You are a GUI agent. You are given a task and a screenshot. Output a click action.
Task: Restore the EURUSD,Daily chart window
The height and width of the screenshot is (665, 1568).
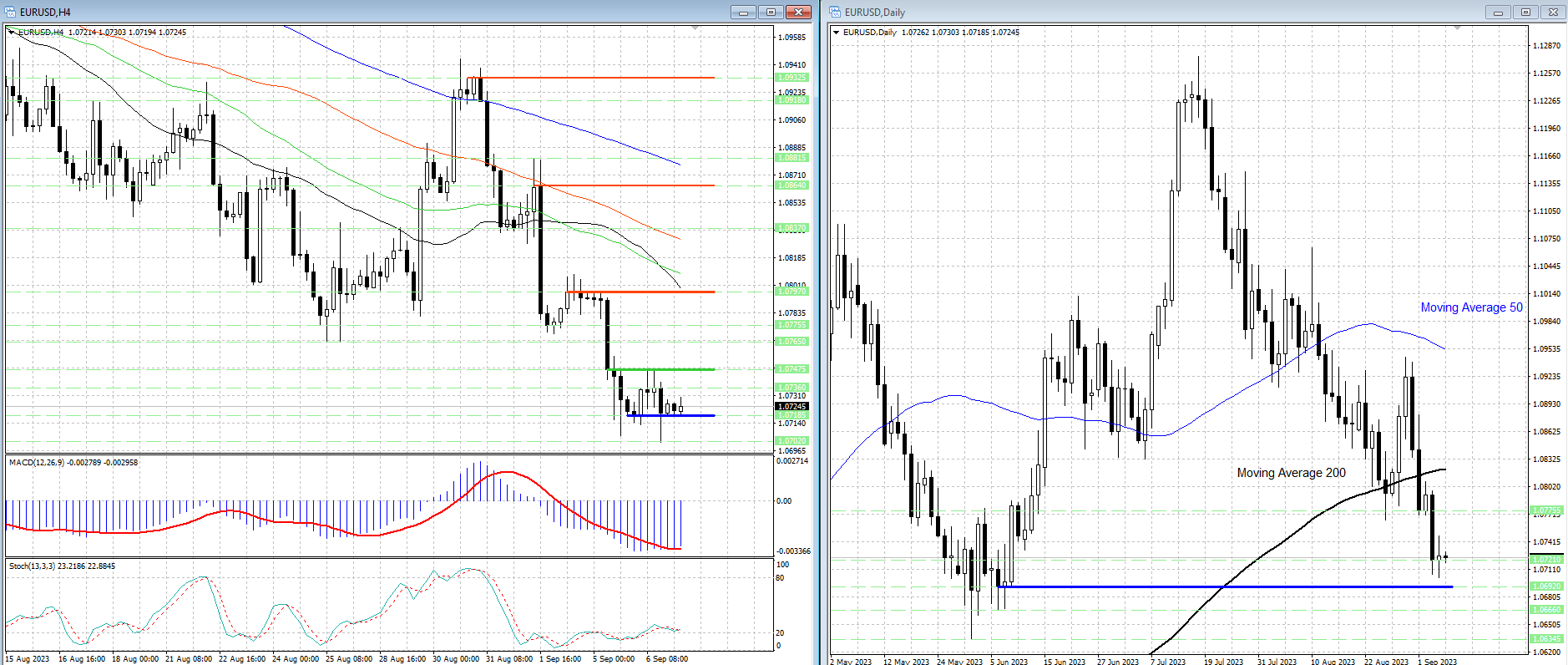[x=1525, y=12]
